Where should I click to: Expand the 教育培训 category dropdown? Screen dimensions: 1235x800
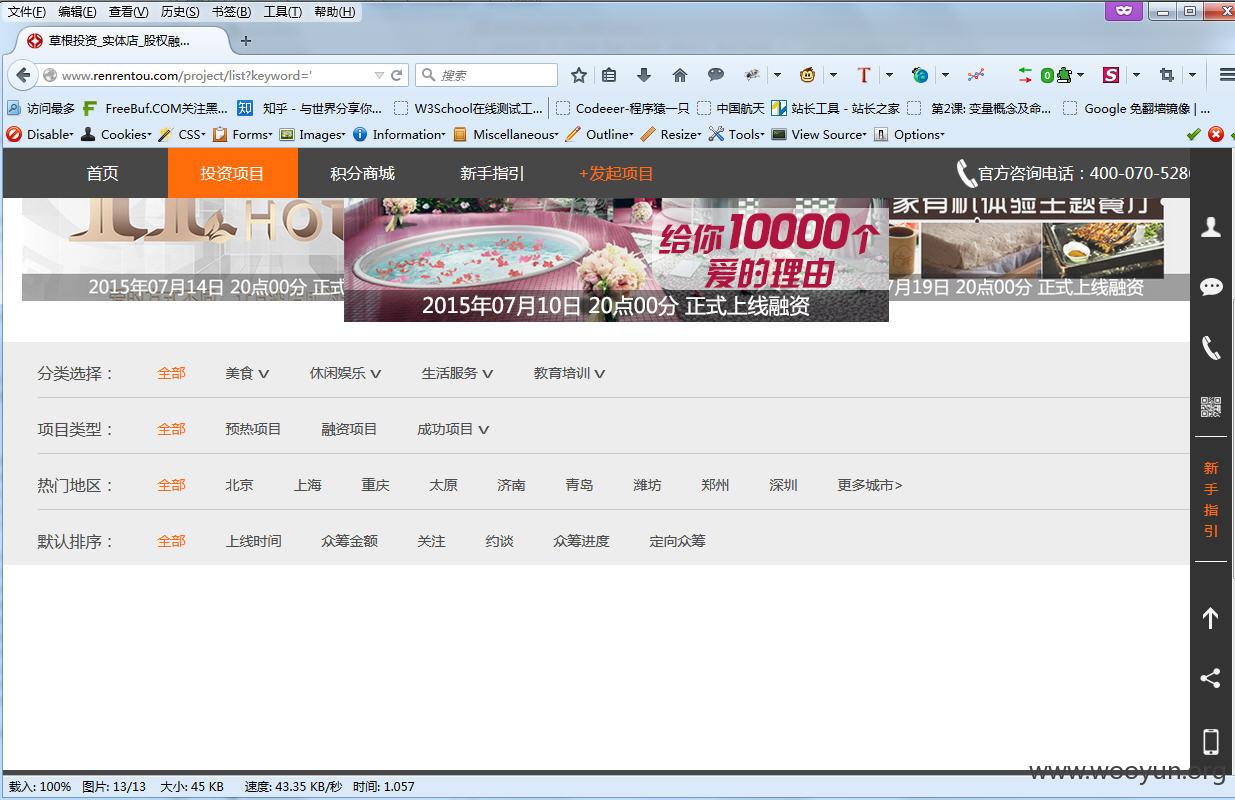[569, 373]
